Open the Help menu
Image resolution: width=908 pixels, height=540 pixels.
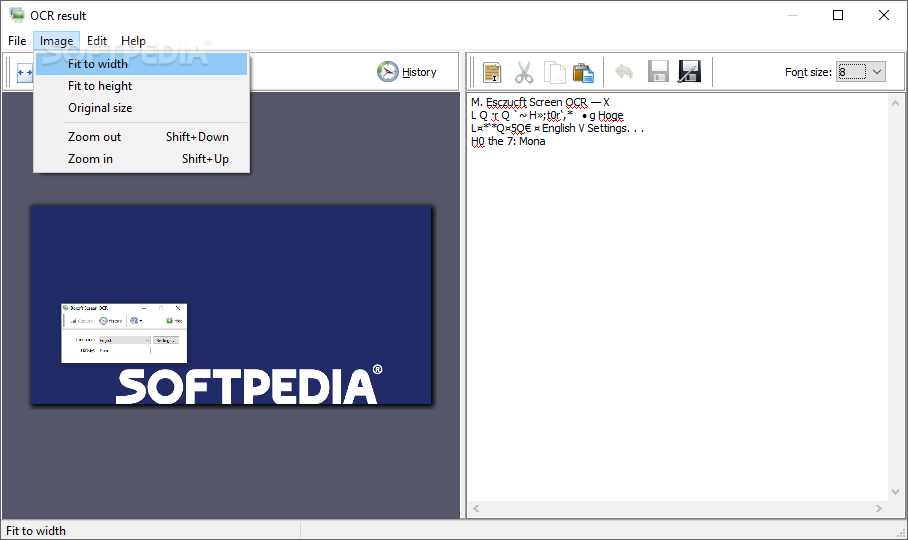point(133,41)
